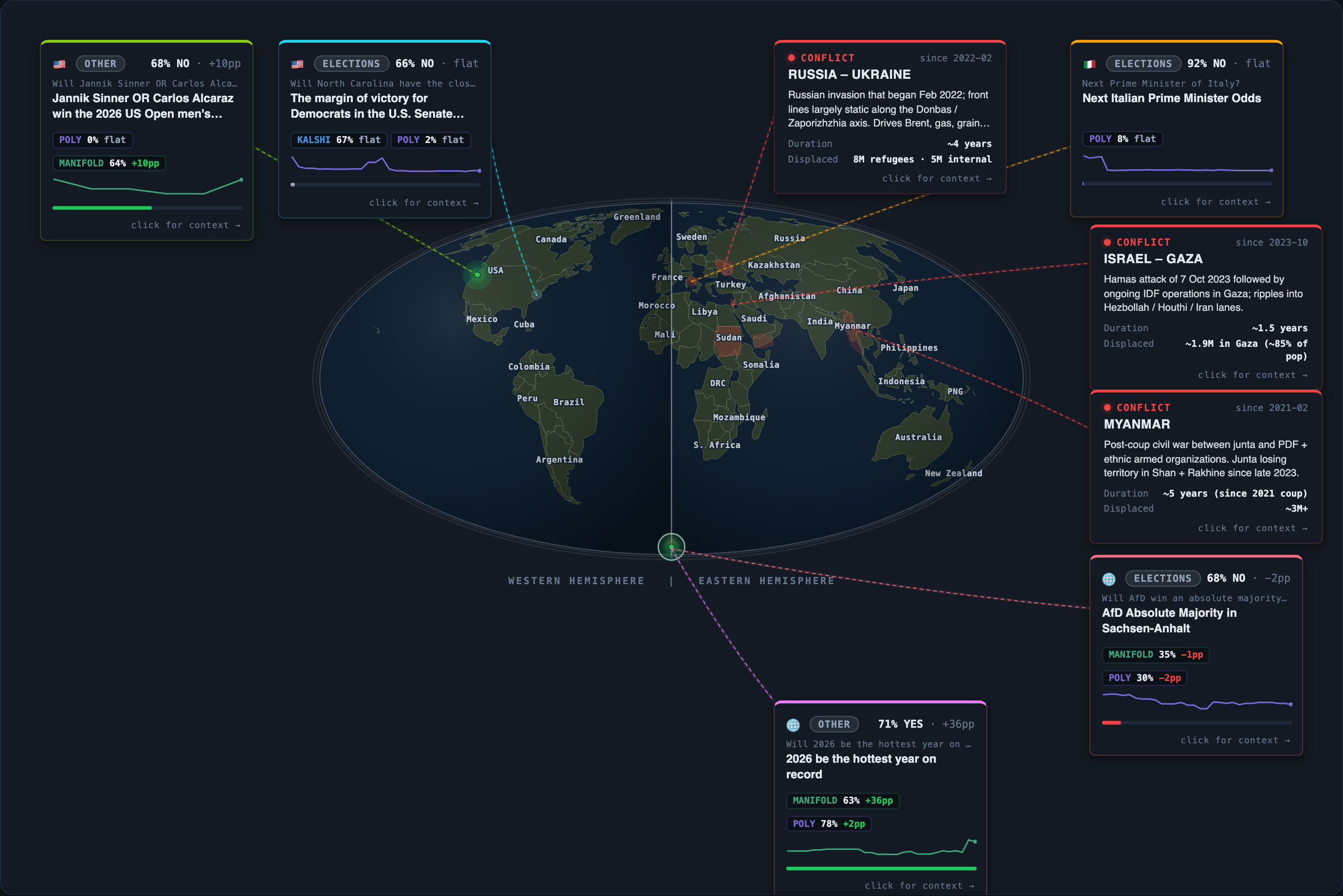Click for context on AfD card
Image resolution: width=1343 pixels, height=896 pixels.
(1235, 740)
